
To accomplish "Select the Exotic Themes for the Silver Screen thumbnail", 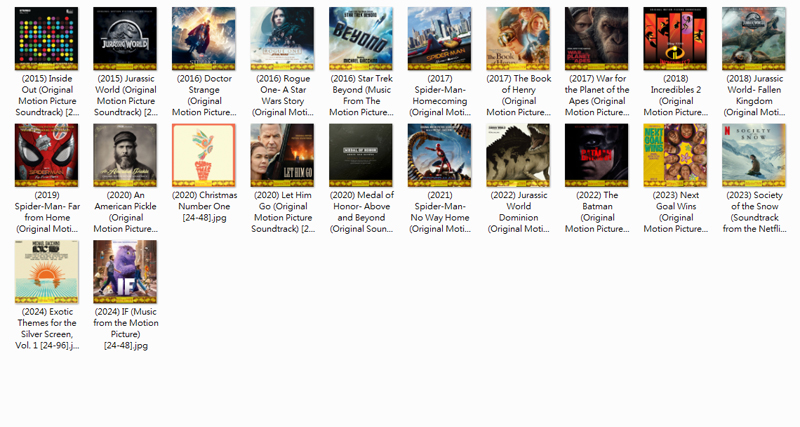I will point(46,272).
